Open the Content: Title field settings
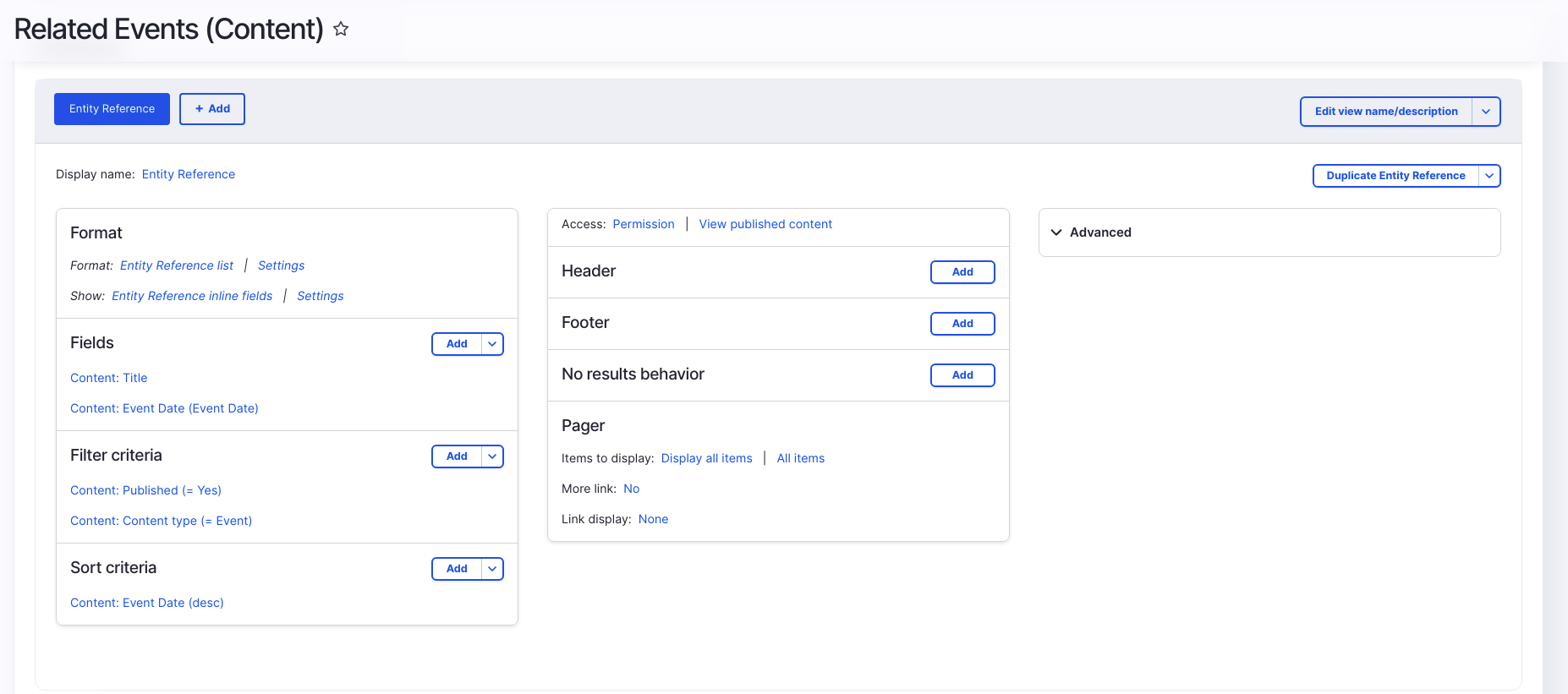 [x=109, y=378]
